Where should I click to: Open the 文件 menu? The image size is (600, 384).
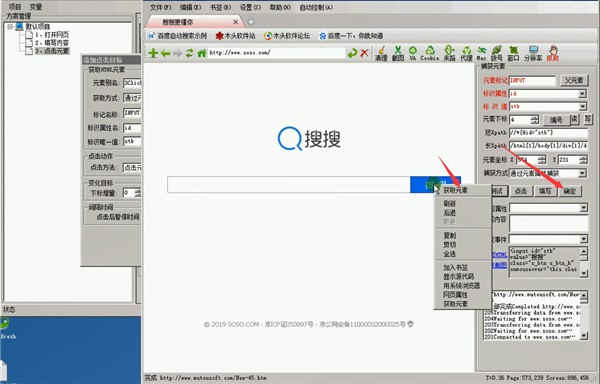point(160,7)
